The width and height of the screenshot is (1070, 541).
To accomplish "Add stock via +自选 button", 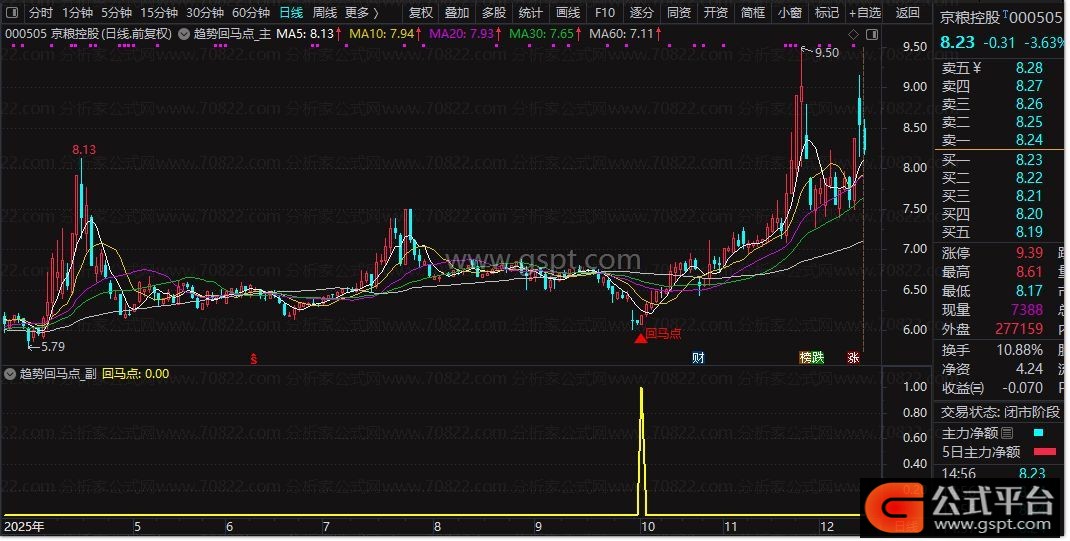I will (864, 13).
